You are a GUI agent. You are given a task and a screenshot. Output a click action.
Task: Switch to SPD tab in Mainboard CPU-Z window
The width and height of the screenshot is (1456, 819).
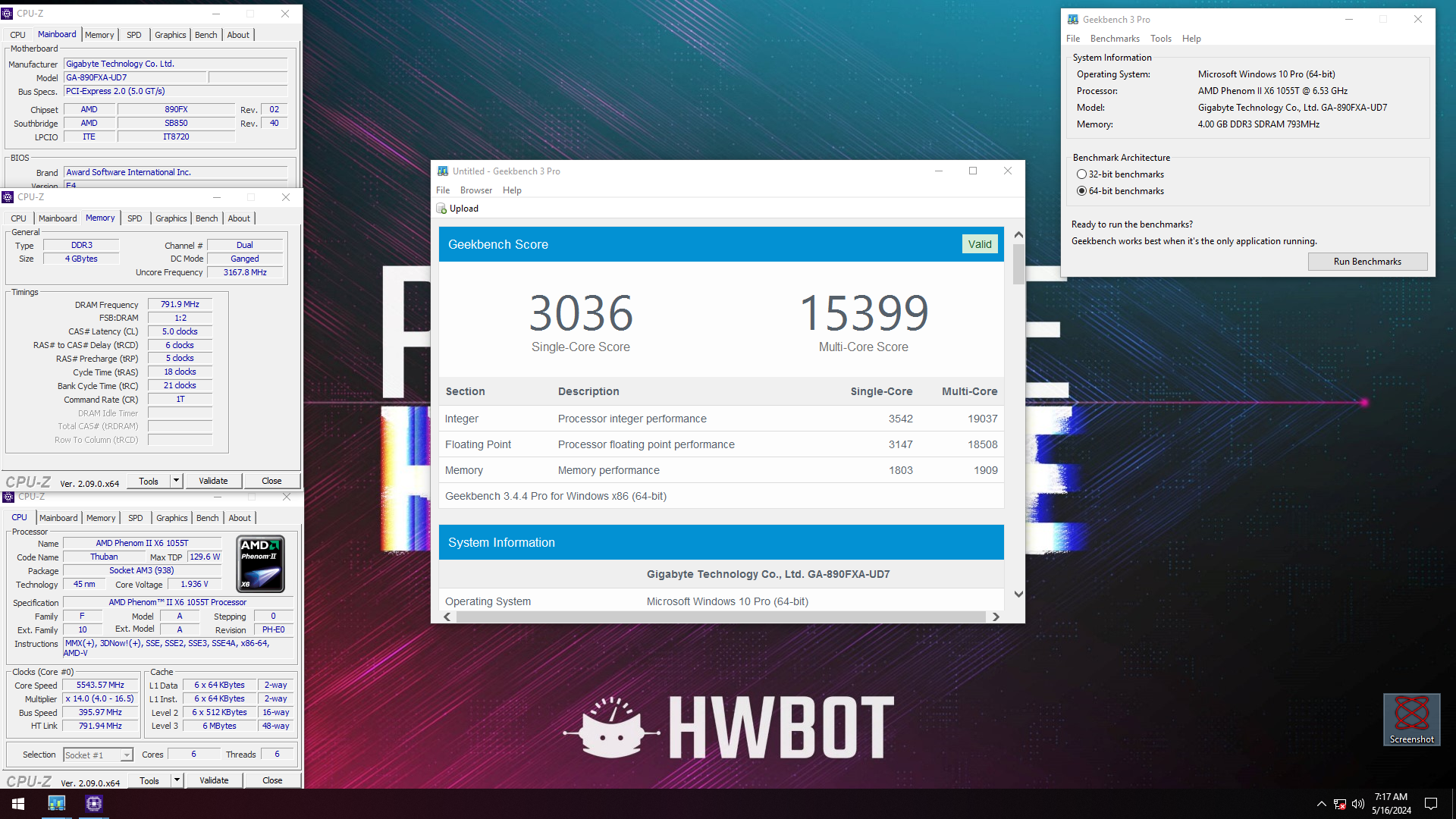point(134,35)
